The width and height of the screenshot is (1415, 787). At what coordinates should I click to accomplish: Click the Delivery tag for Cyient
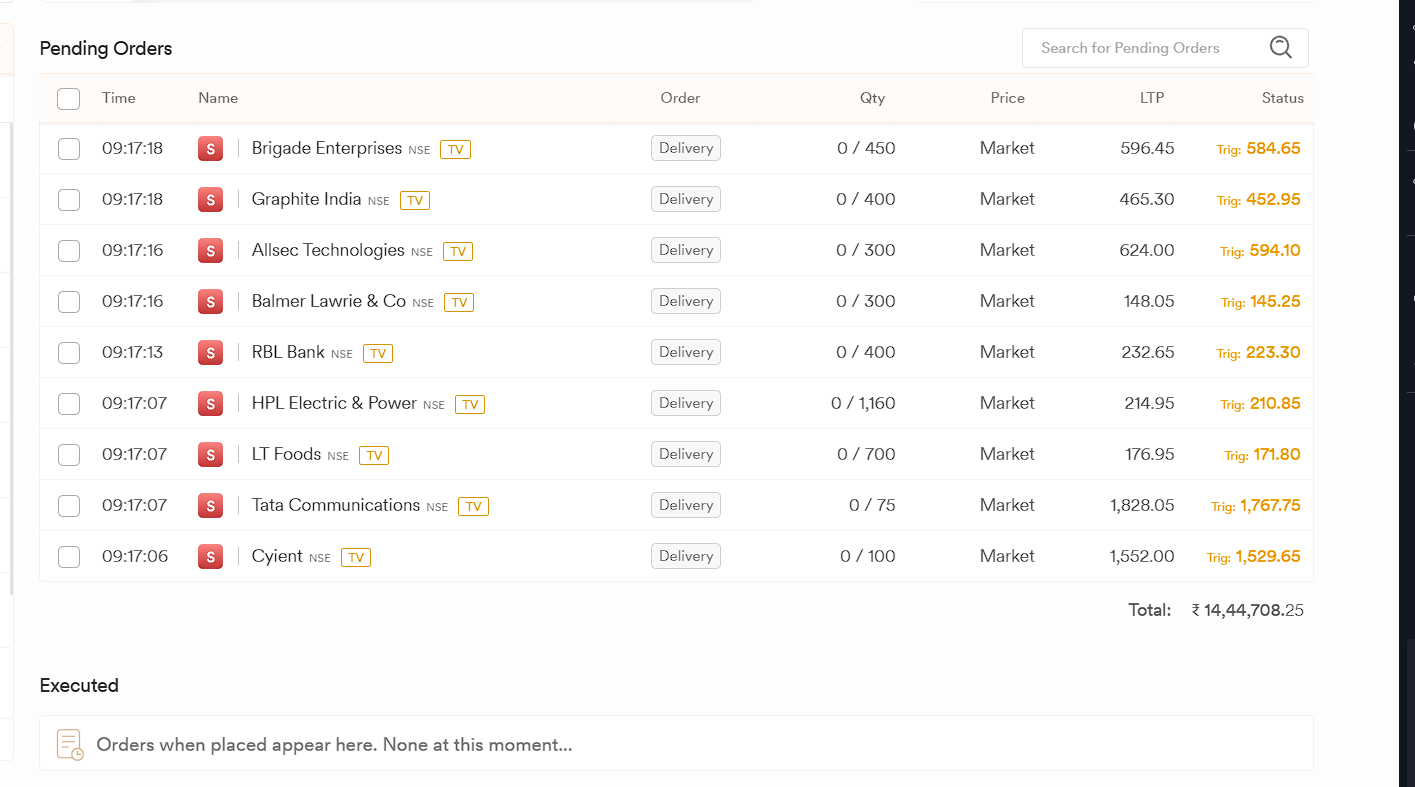pos(686,556)
